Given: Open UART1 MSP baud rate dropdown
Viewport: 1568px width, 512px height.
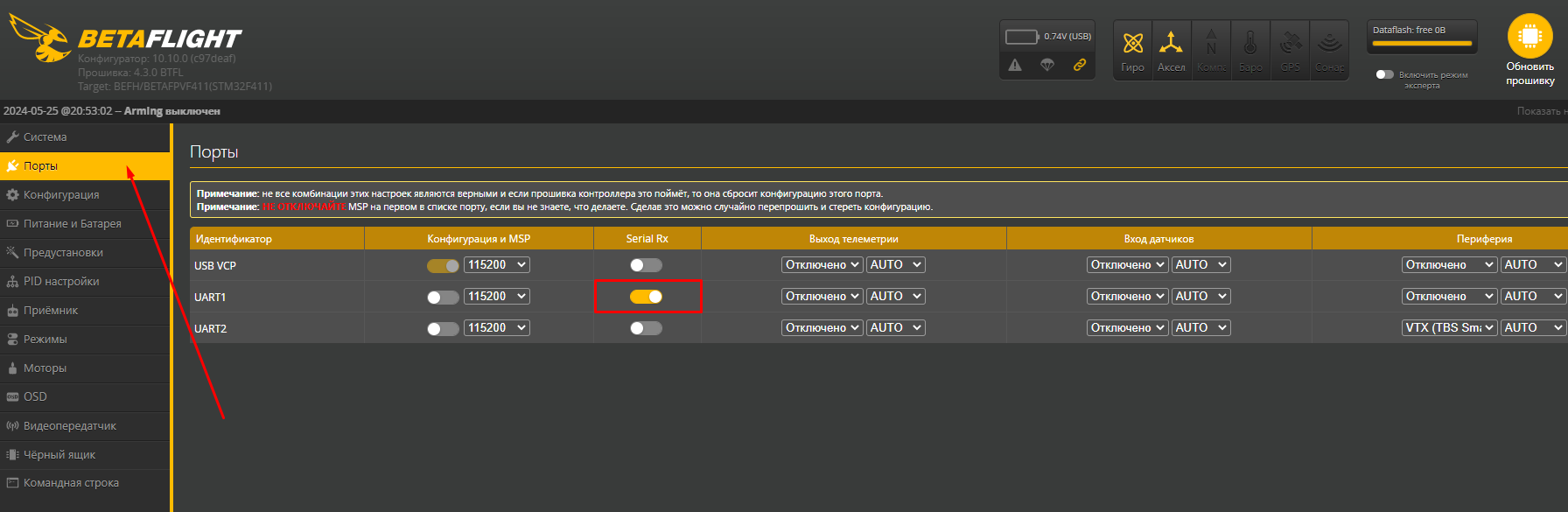Looking at the screenshot, I should (496, 297).
